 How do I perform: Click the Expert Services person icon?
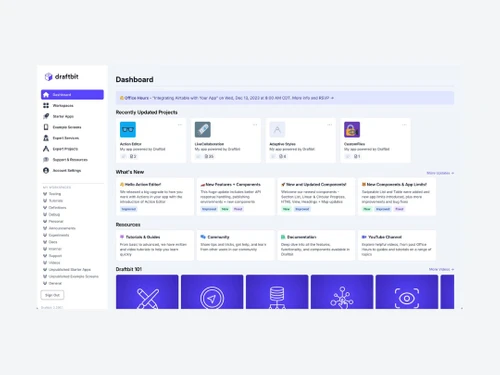[46, 138]
